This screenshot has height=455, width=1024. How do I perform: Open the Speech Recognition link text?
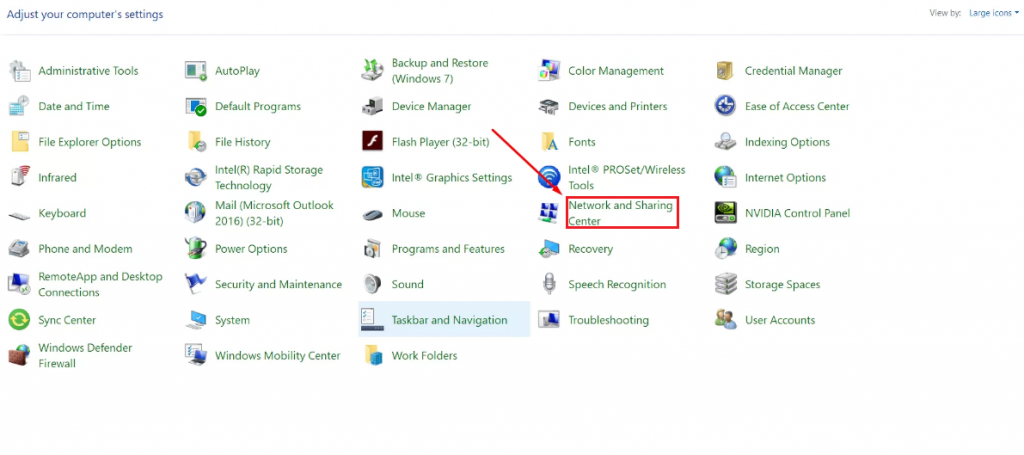(617, 285)
